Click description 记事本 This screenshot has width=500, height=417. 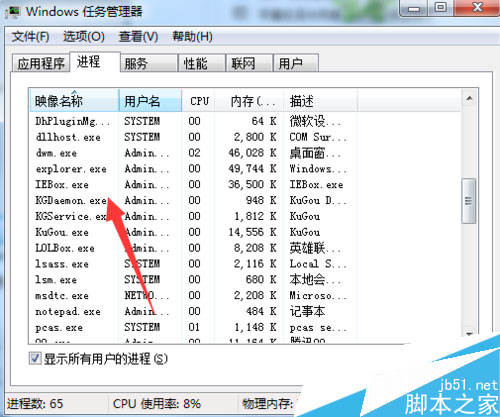pyautogui.click(x=307, y=312)
